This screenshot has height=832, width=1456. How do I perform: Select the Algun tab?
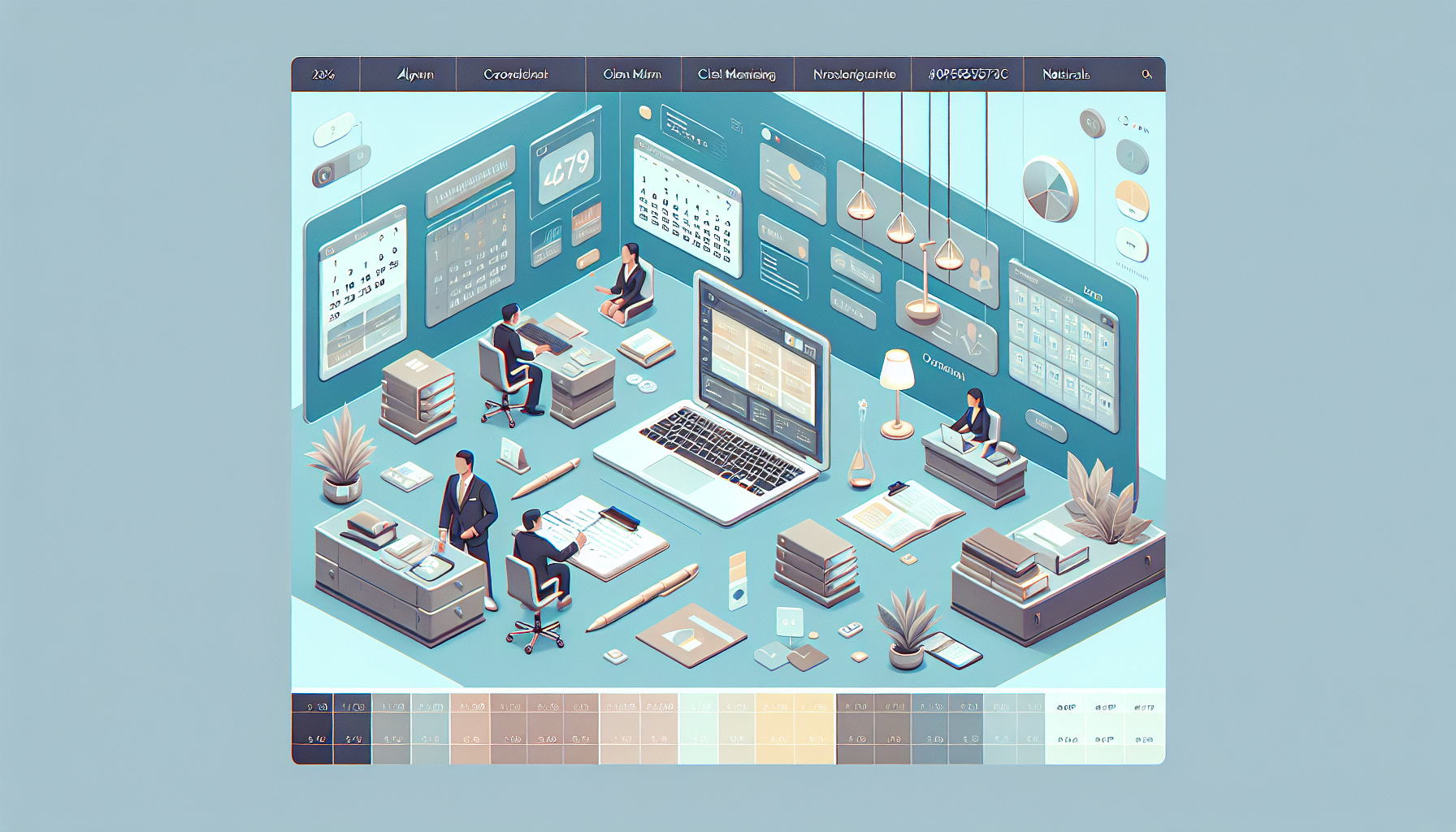(415, 74)
